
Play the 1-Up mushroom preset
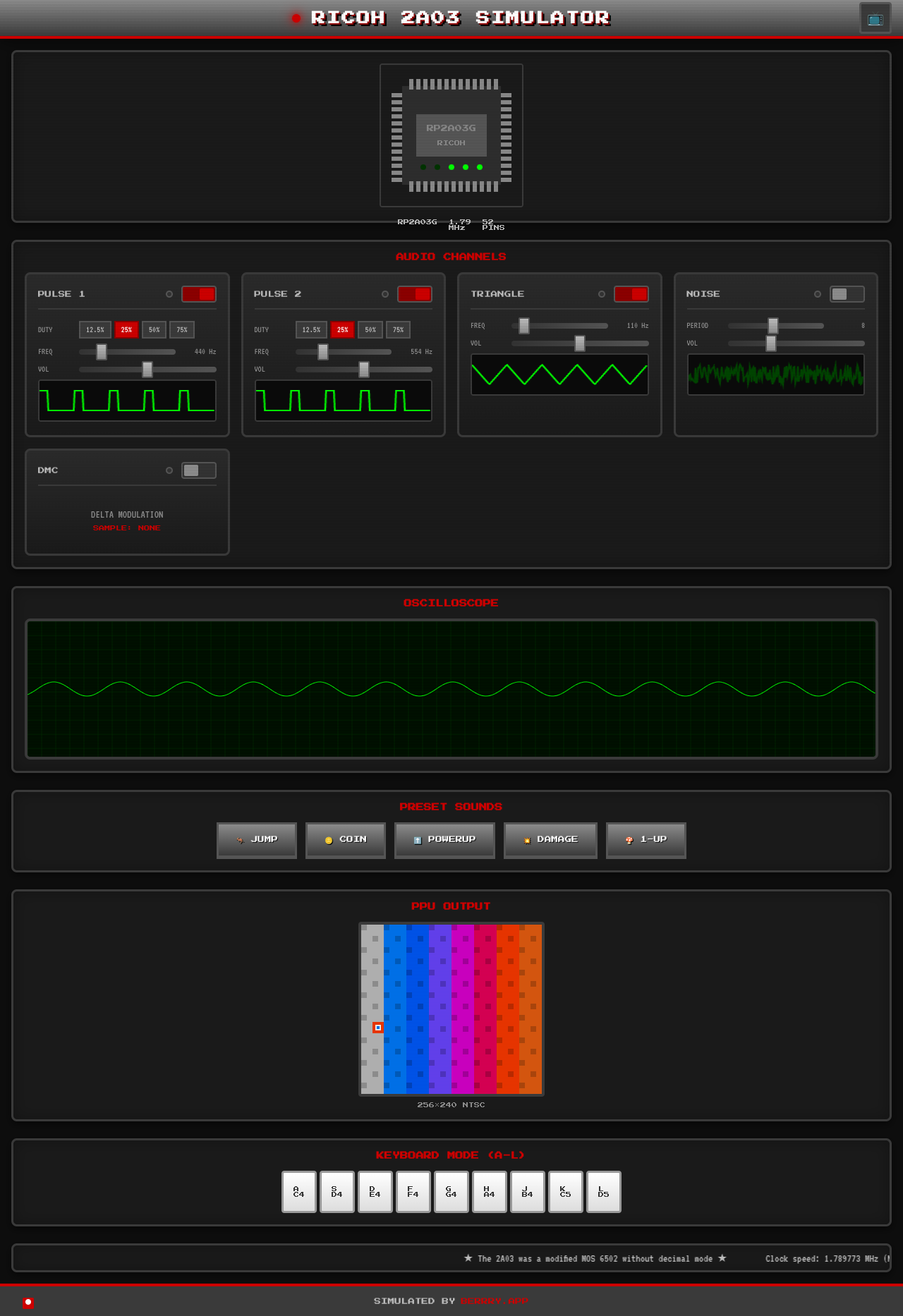(646, 839)
